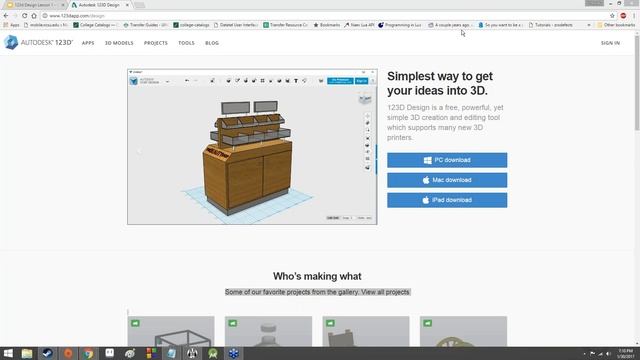Click the browser home icon
The image size is (640, 360).
34,16
